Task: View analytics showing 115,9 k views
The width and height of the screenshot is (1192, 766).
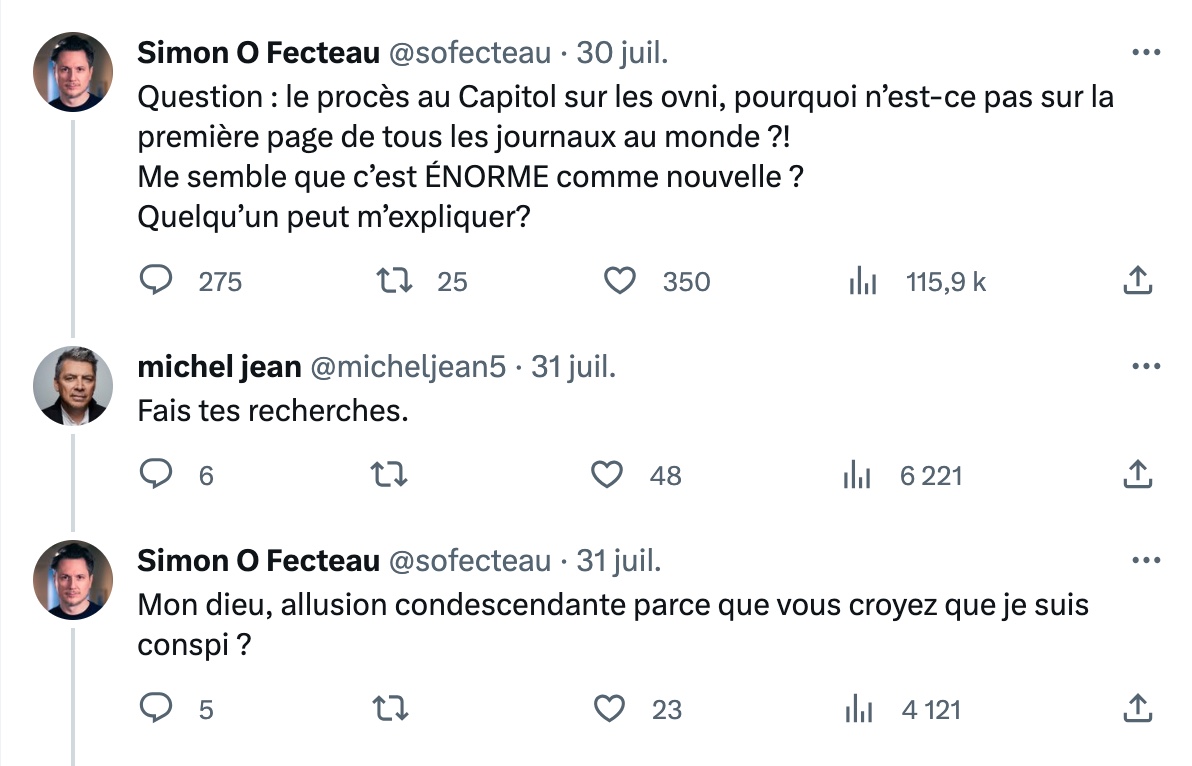Action: [x=862, y=282]
